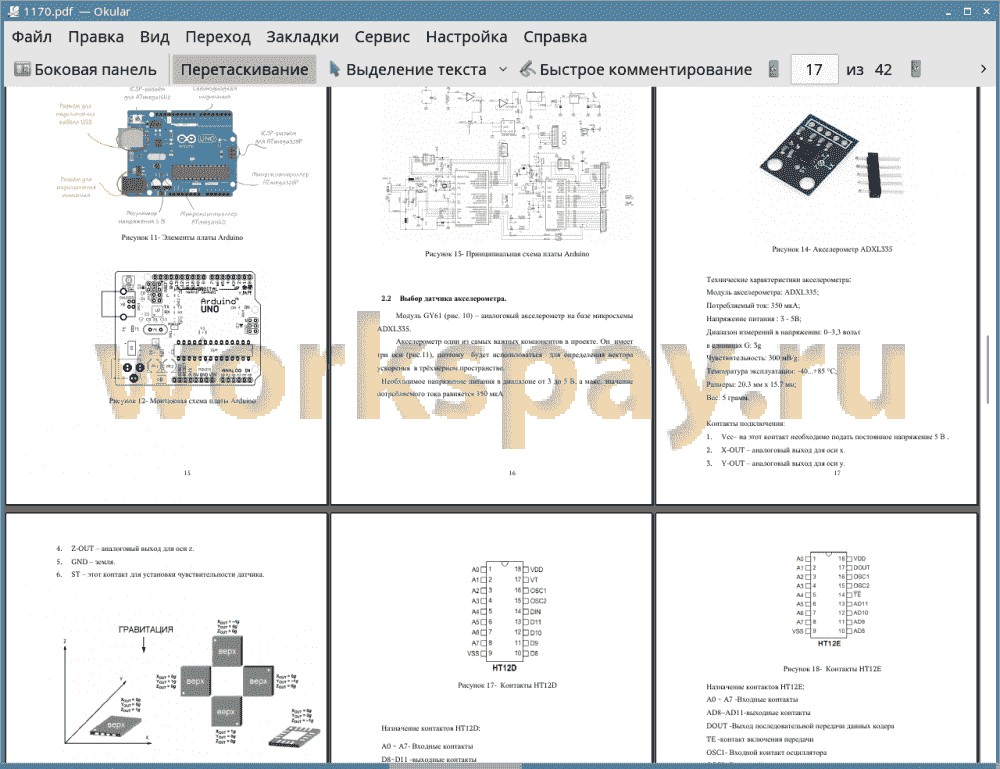Click the page number field showing 17
Screen dimensions: 1000x769
coord(814,70)
